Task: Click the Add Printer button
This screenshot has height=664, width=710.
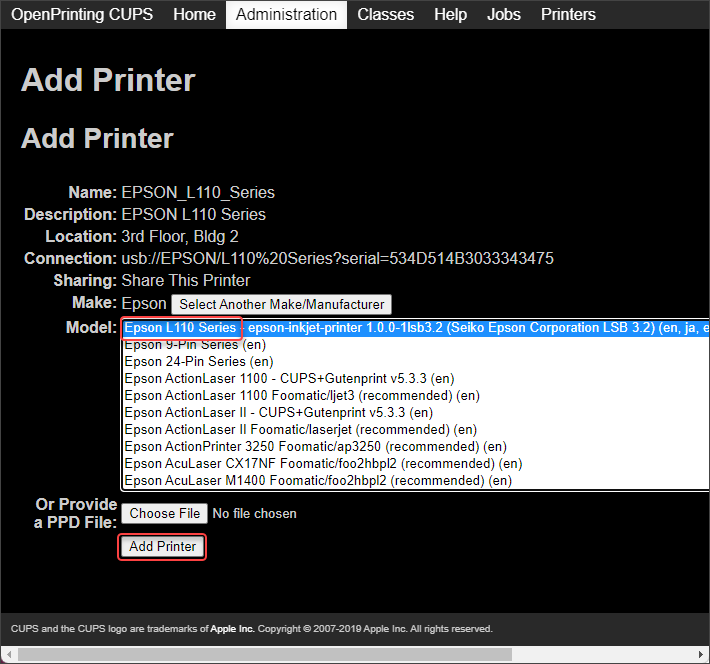Action: 162,547
